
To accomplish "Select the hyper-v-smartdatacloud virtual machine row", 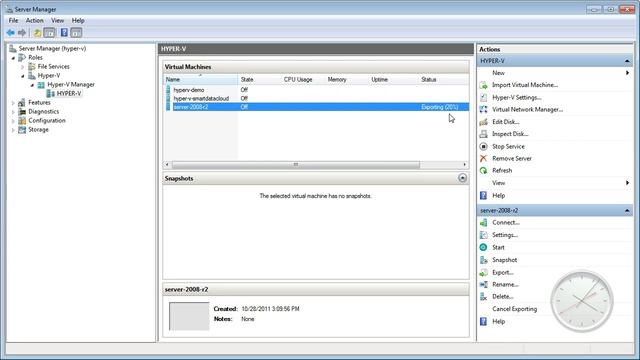I will click(x=316, y=98).
